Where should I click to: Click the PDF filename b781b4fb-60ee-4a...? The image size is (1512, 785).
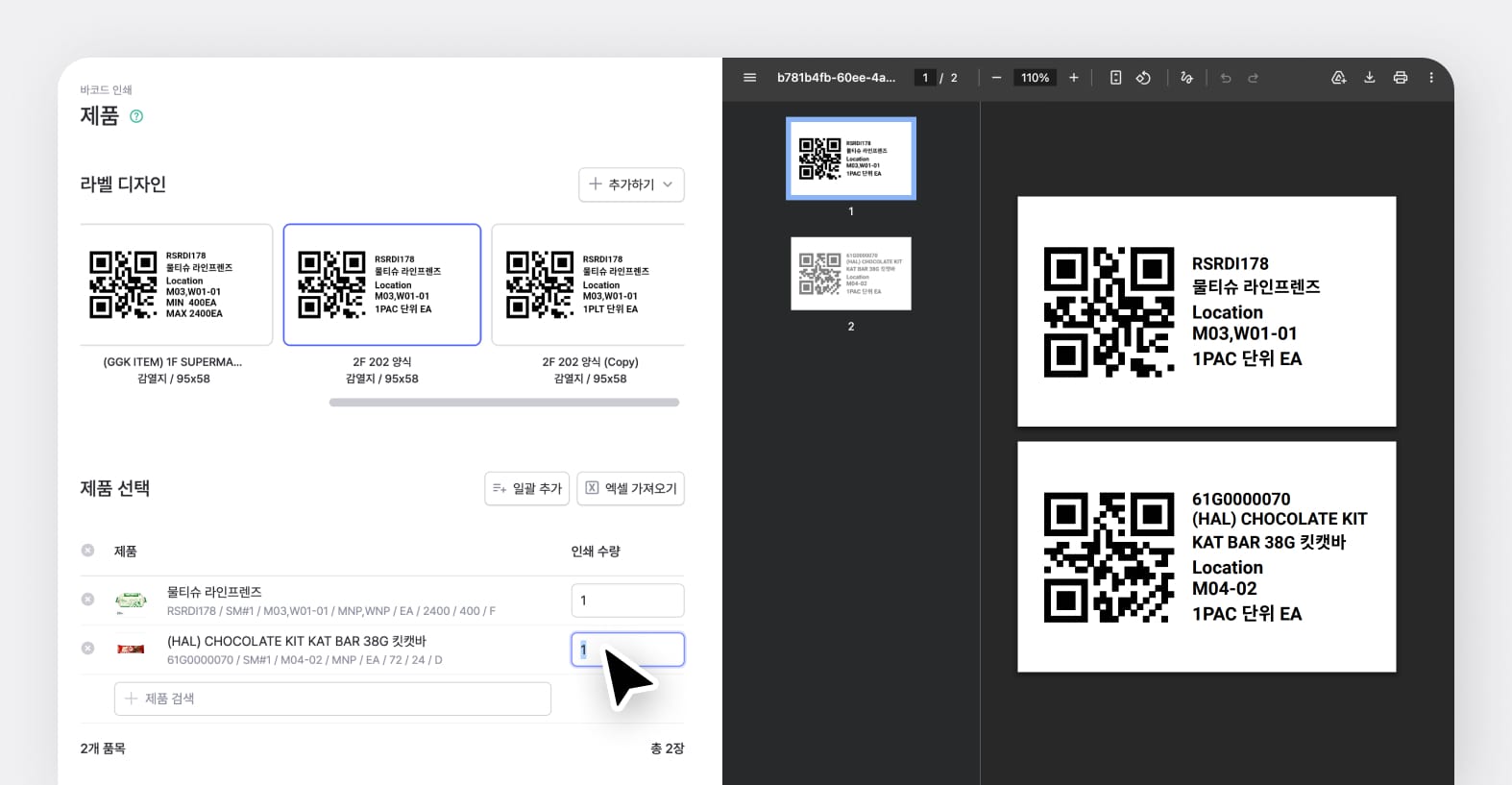coord(836,78)
